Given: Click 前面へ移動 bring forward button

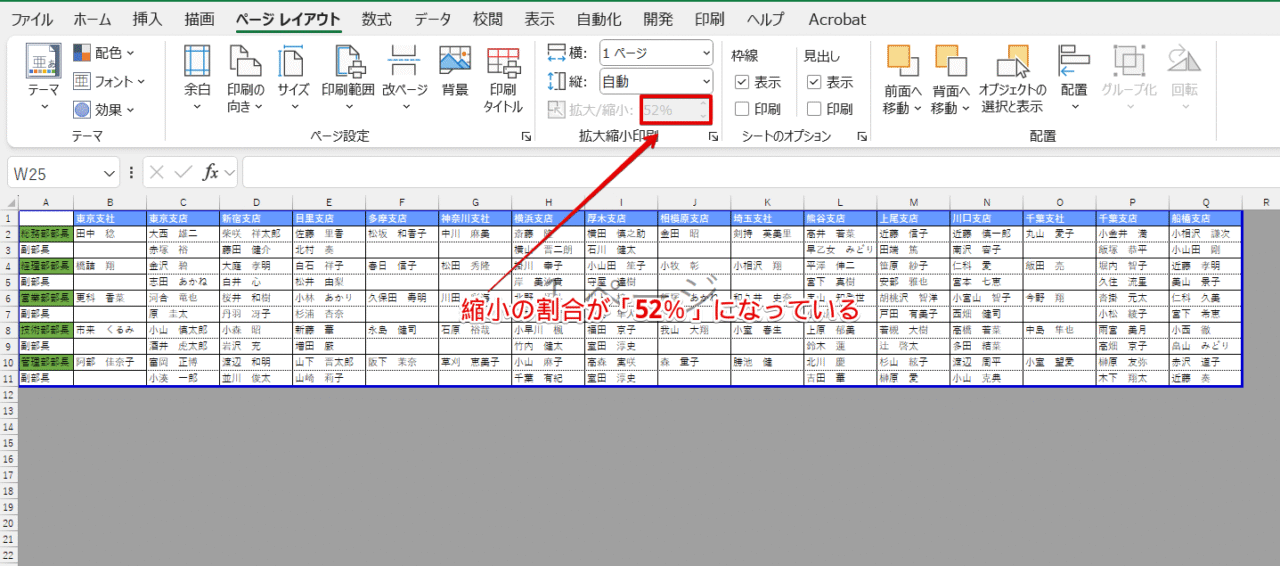Looking at the screenshot, I should [903, 78].
